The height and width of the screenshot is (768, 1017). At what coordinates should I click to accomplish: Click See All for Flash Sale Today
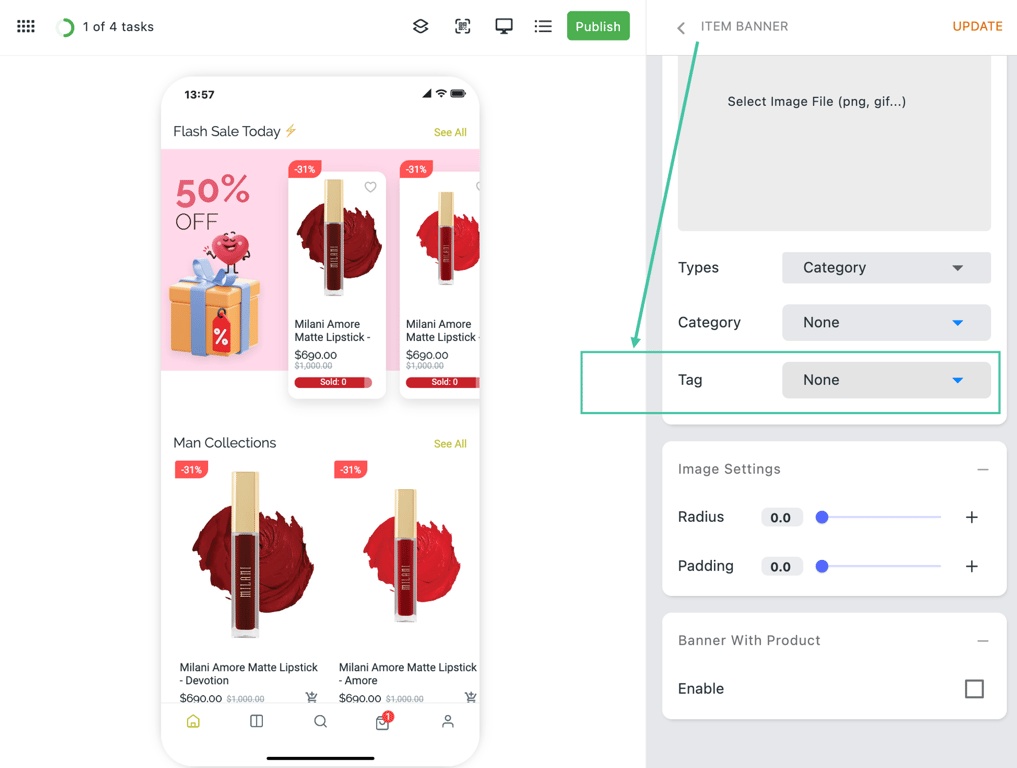450,132
